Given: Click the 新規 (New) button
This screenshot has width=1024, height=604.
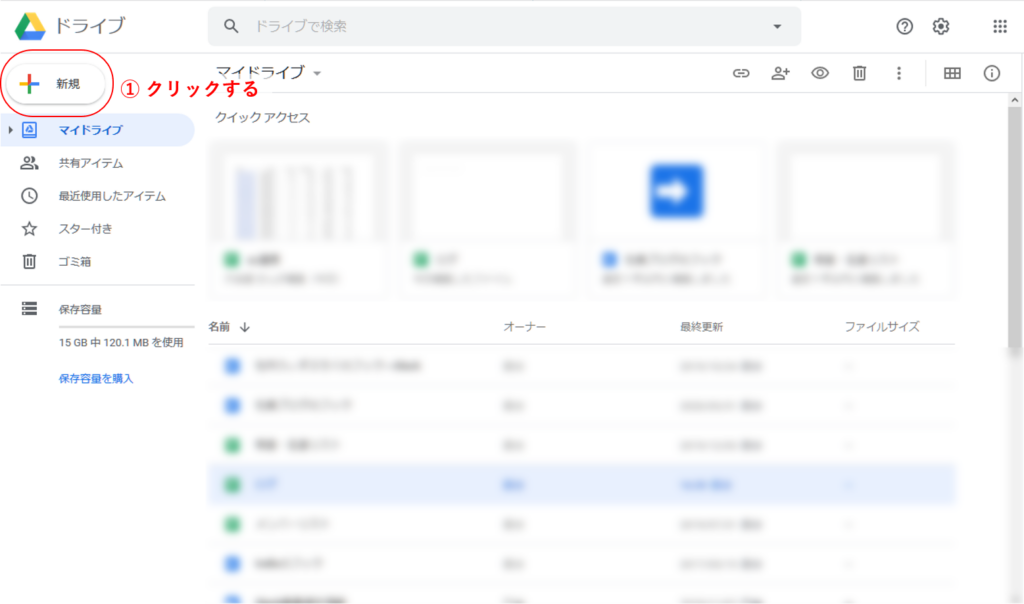Looking at the screenshot, I should [55, 84].
